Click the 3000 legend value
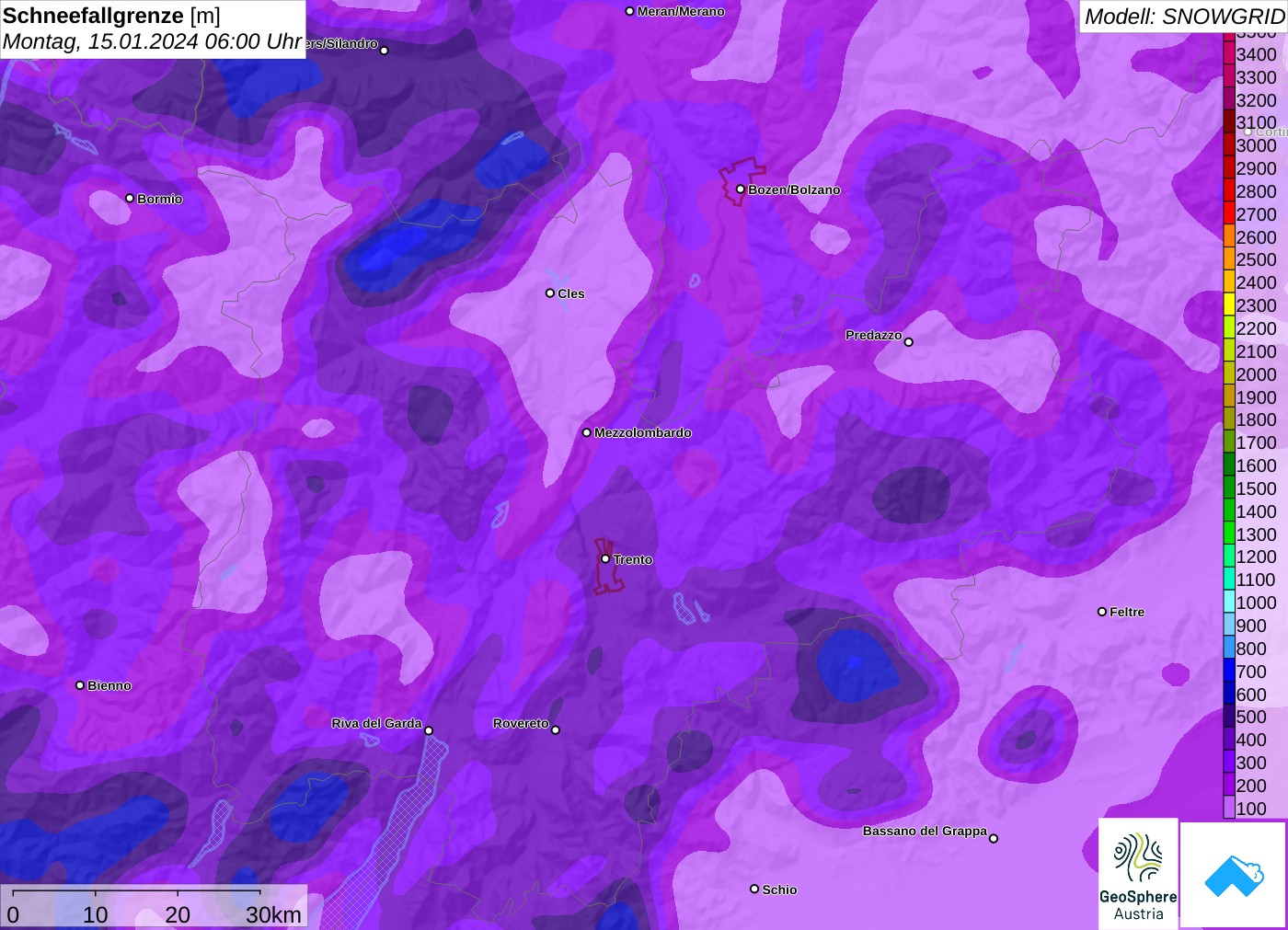 point(1257,145)
